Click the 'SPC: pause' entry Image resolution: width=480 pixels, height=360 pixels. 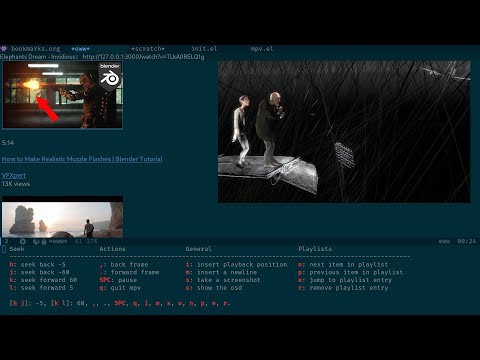(x=118, y=280)
